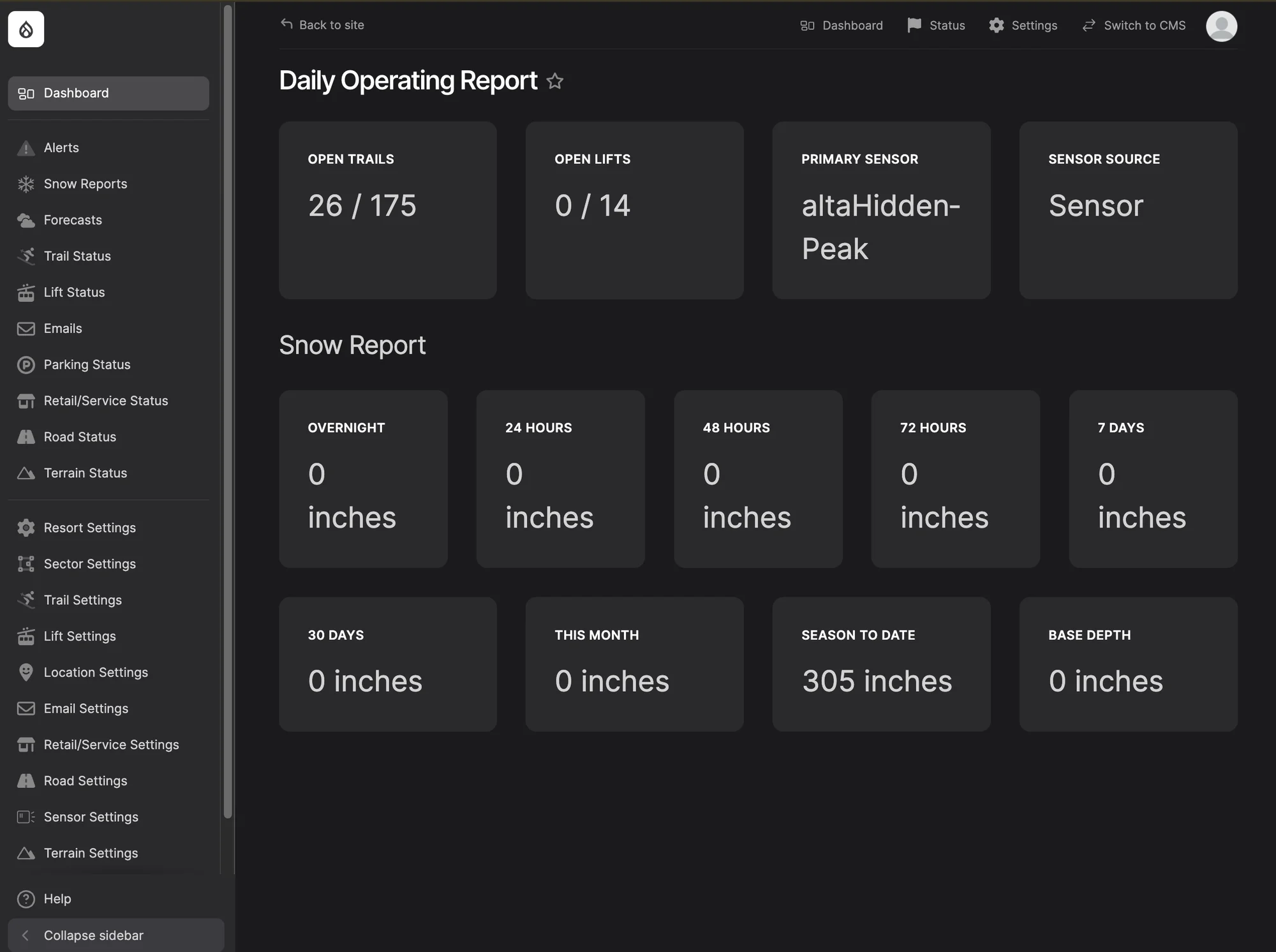
Task: Click the Emails envelope icon
Action: (x=26, y=329)
